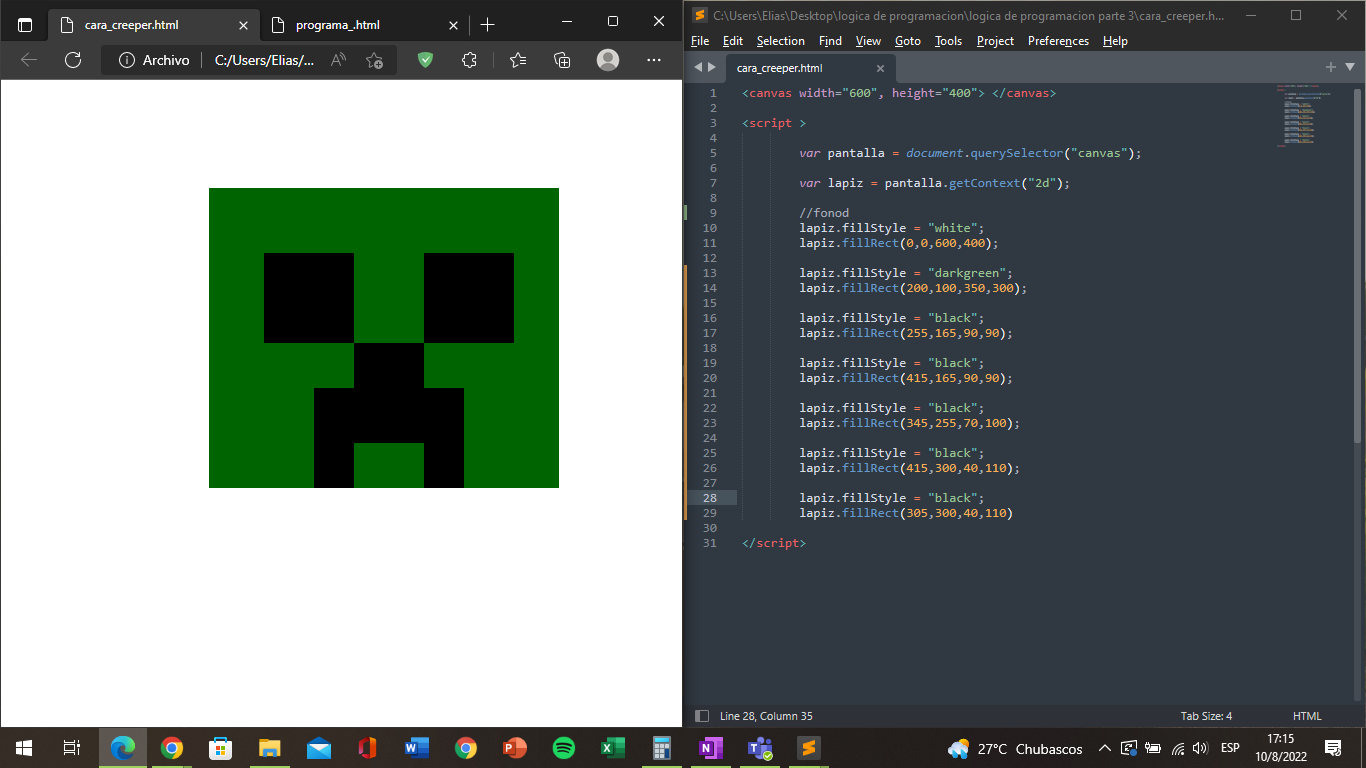
Task: Add this page to favorites star icon
Action: (374, 60)
